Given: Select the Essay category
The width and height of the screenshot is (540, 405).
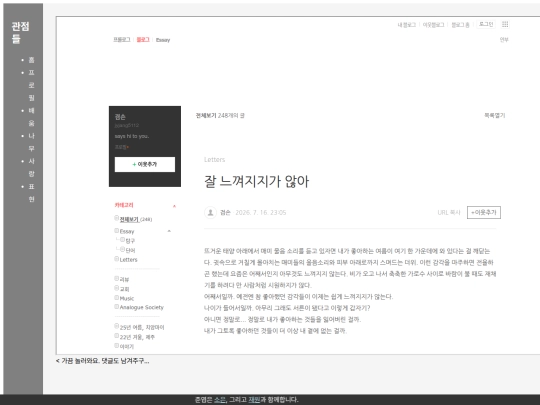Looking at the screenshot, I should click(127, 231).
